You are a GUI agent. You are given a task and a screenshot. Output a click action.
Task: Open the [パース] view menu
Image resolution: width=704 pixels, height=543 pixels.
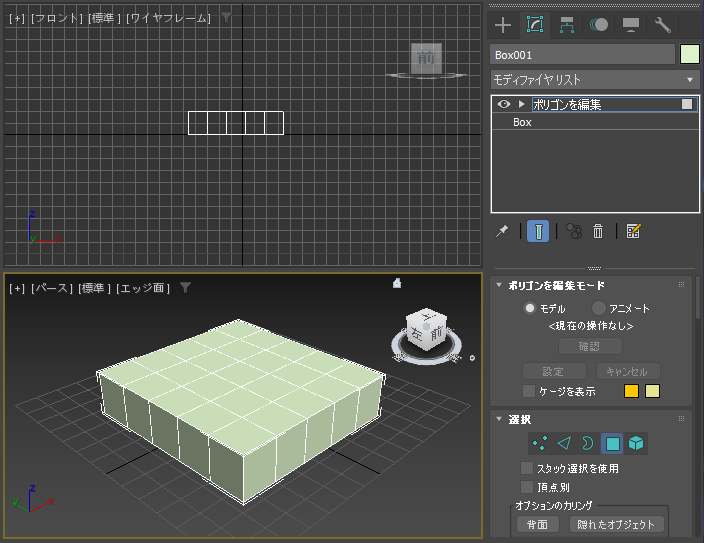click(52, 288)
